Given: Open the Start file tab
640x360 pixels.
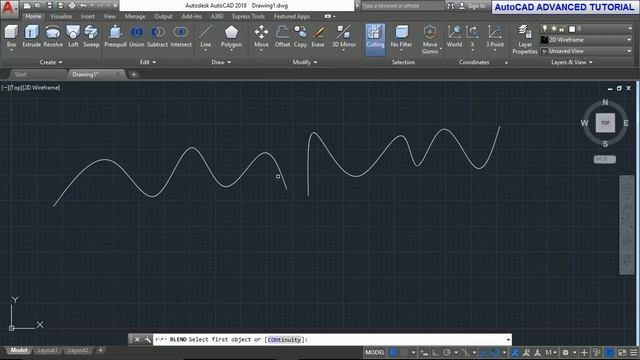Looking at the screenshot, I should pyautogui.click(x=20, y=74).
